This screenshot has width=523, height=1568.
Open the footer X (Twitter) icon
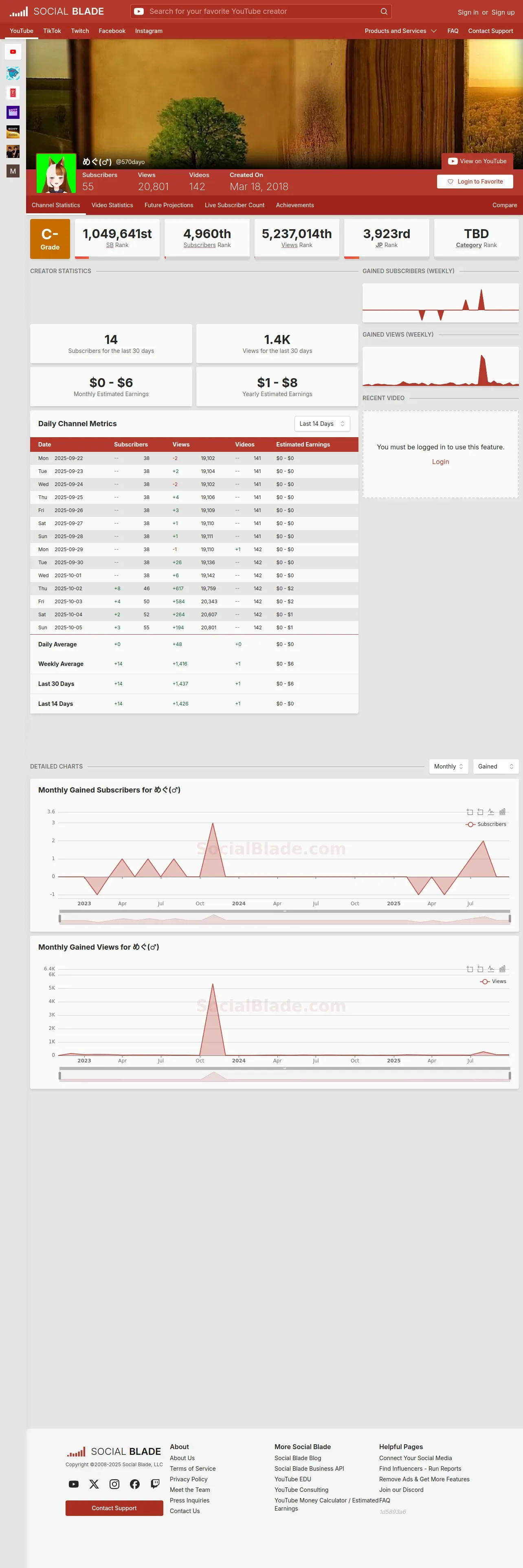tap(94, 1484)
